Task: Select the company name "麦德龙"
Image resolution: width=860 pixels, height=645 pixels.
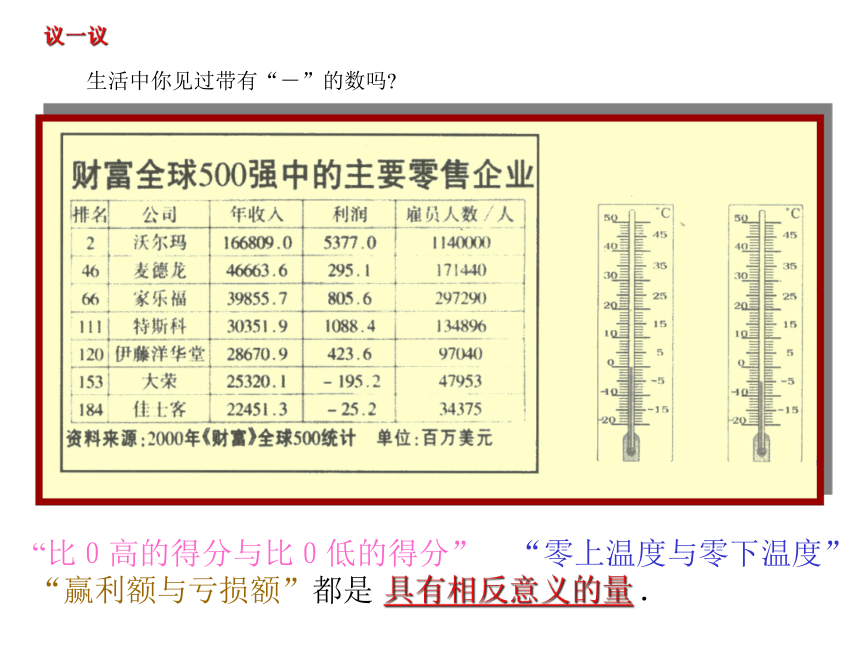Action: [x=160, y=270]
